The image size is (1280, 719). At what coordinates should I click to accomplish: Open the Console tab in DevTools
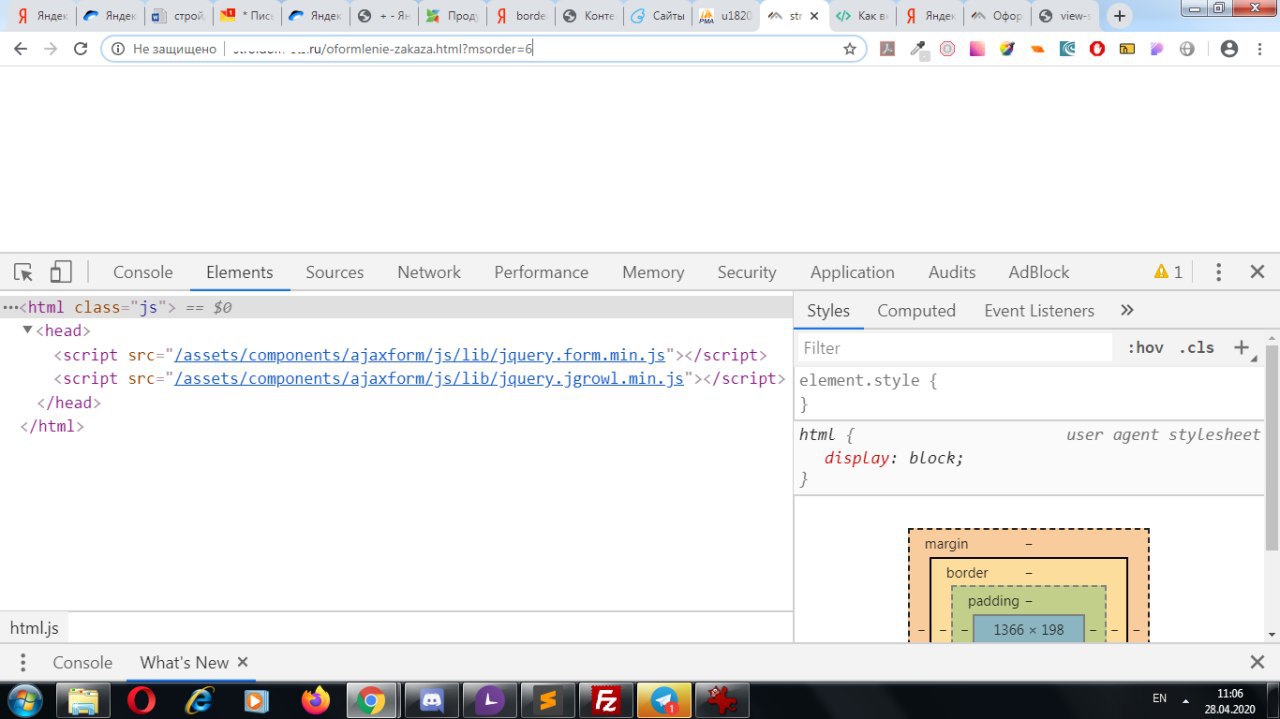click(x=143, y=272)
